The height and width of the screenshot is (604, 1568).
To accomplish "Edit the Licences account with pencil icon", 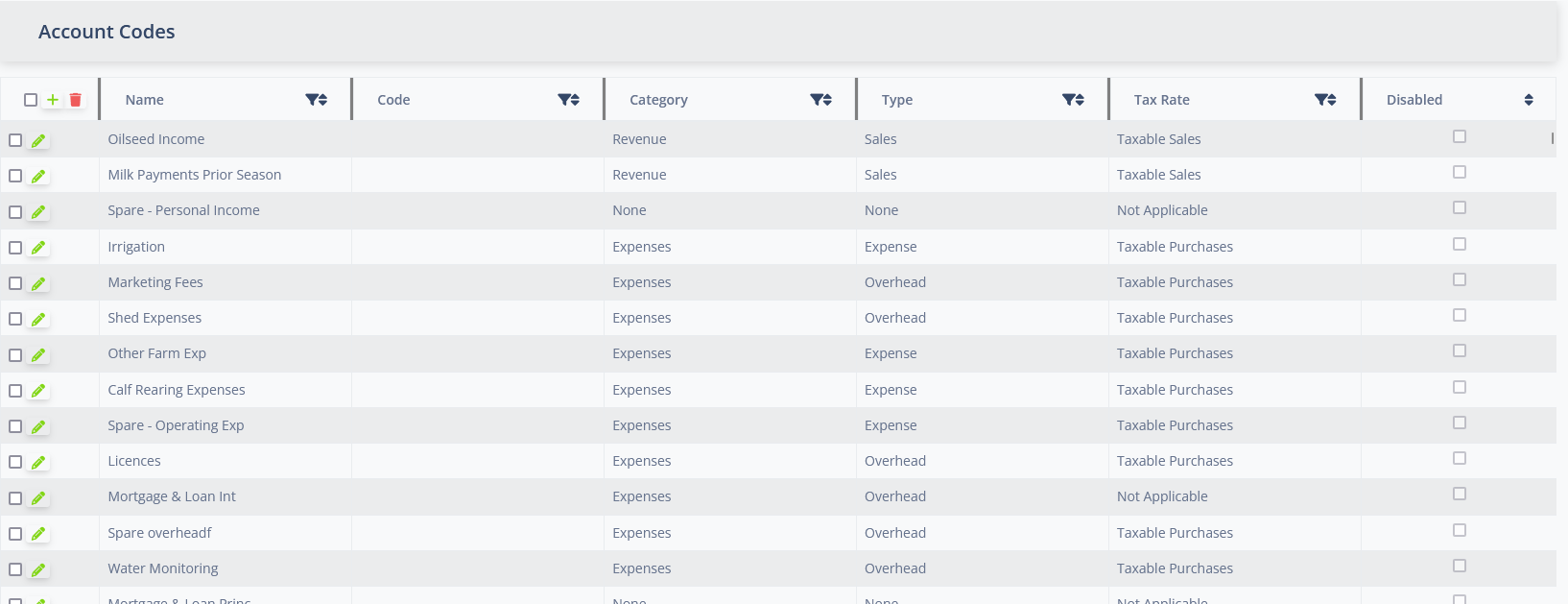I will [x=38, y=462].
